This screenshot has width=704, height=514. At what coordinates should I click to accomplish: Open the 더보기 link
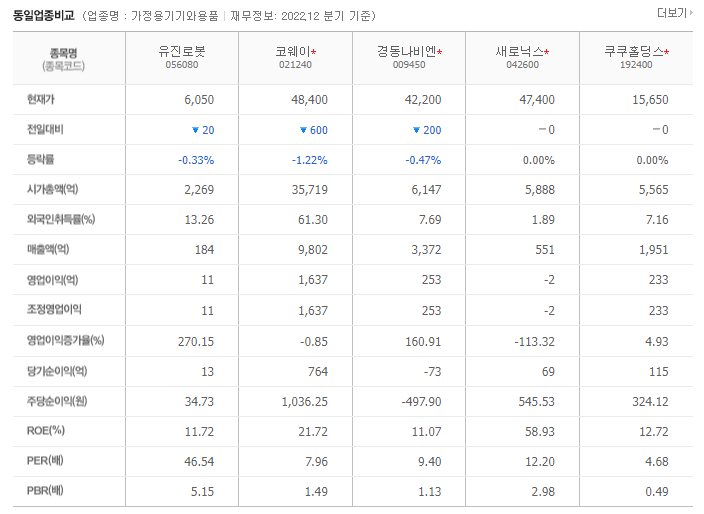(x=674, y=13)
